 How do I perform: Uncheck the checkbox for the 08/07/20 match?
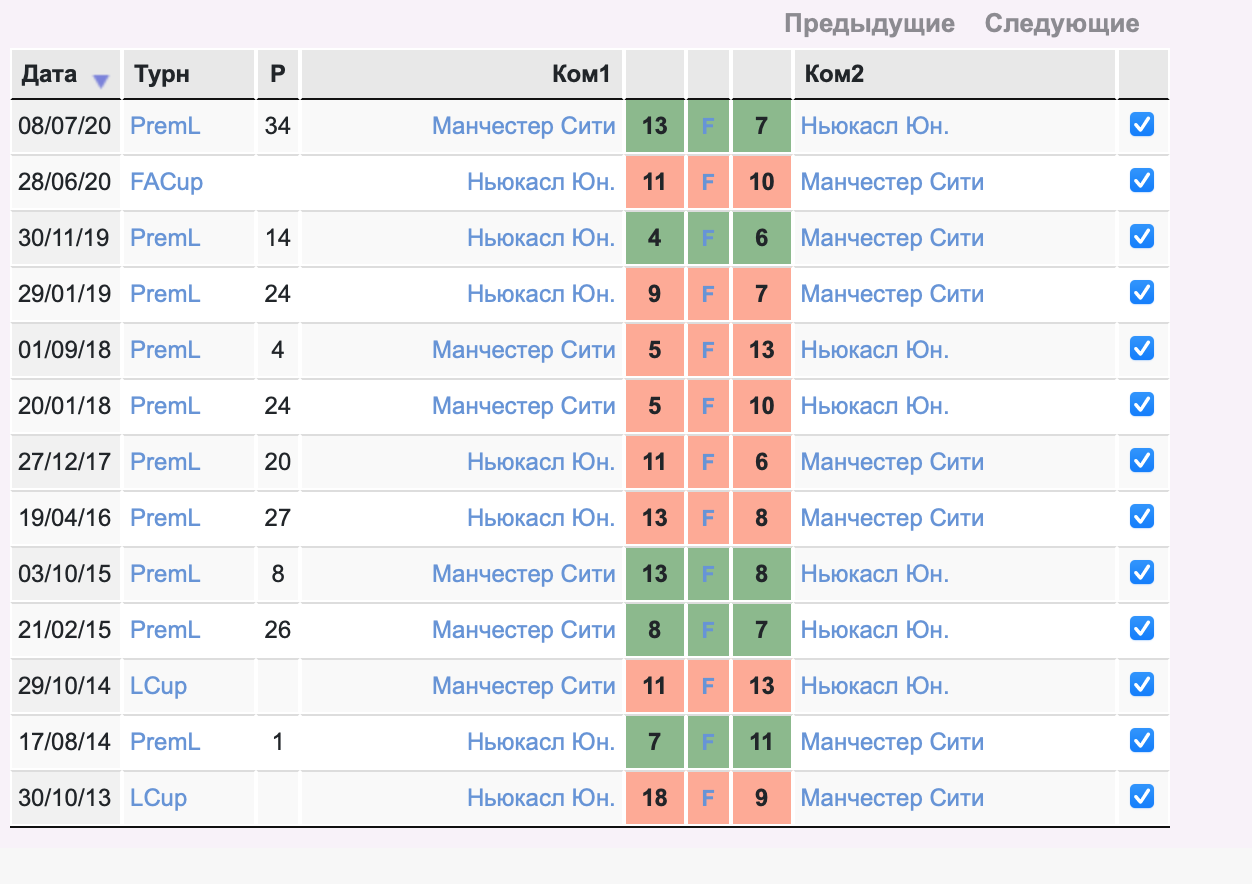point(1141,124)
